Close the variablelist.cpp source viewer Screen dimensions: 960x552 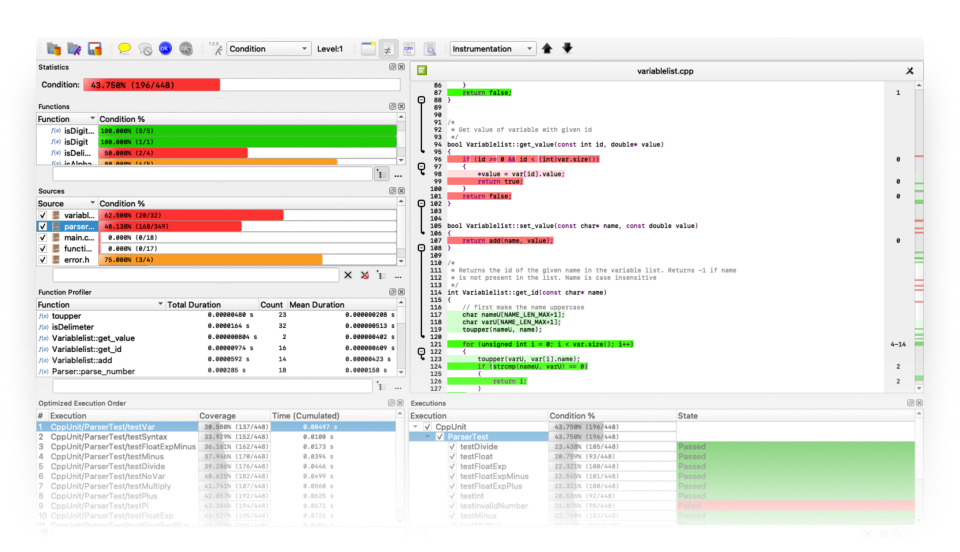click(909, 71)
